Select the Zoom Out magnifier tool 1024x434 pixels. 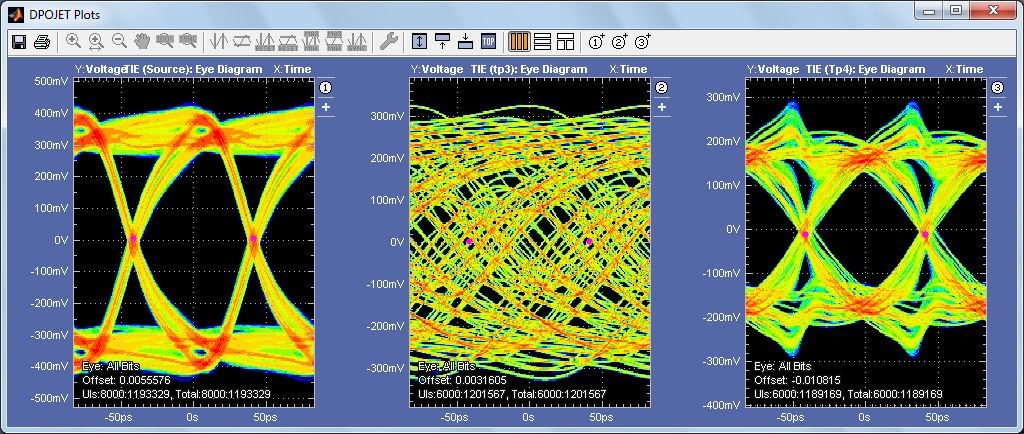(x=119, y=42)
